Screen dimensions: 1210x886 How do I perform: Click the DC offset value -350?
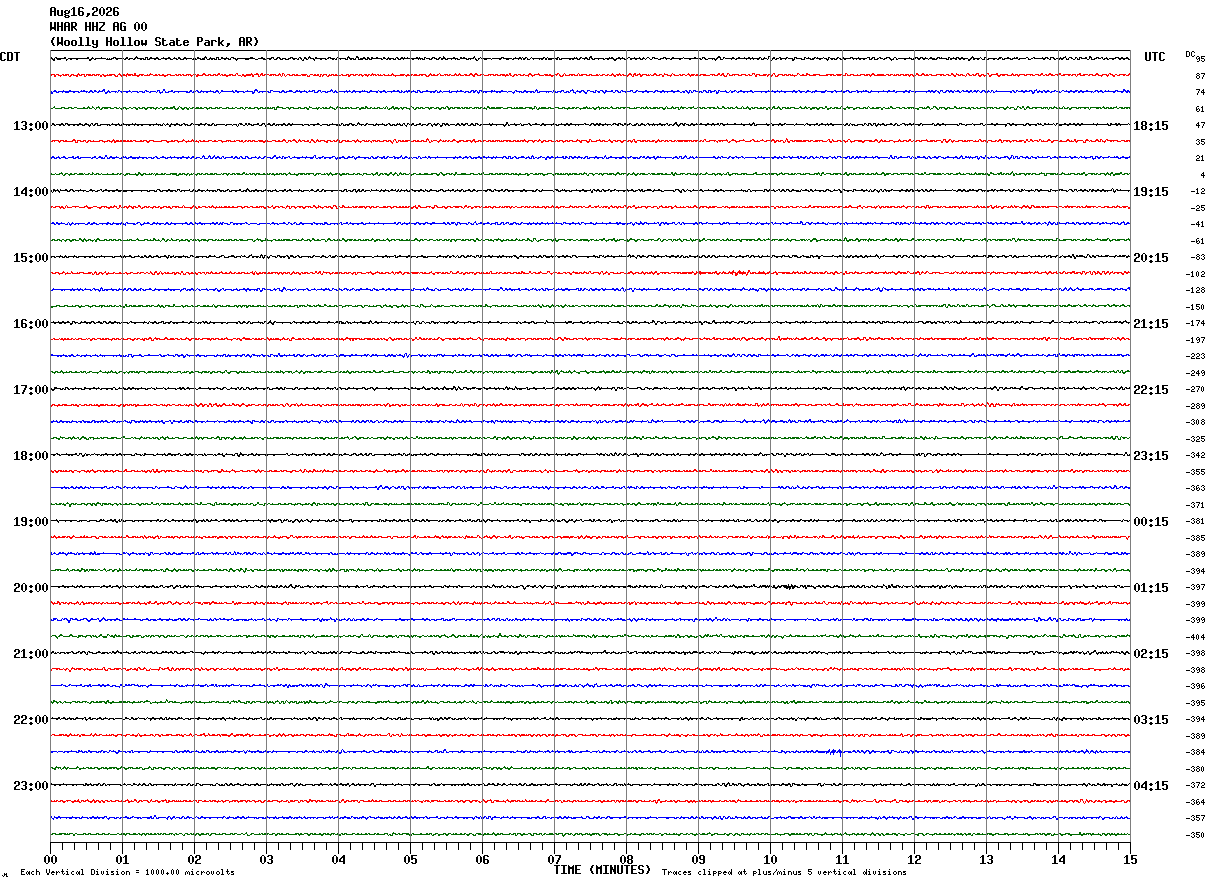(x=1196, y=835)
